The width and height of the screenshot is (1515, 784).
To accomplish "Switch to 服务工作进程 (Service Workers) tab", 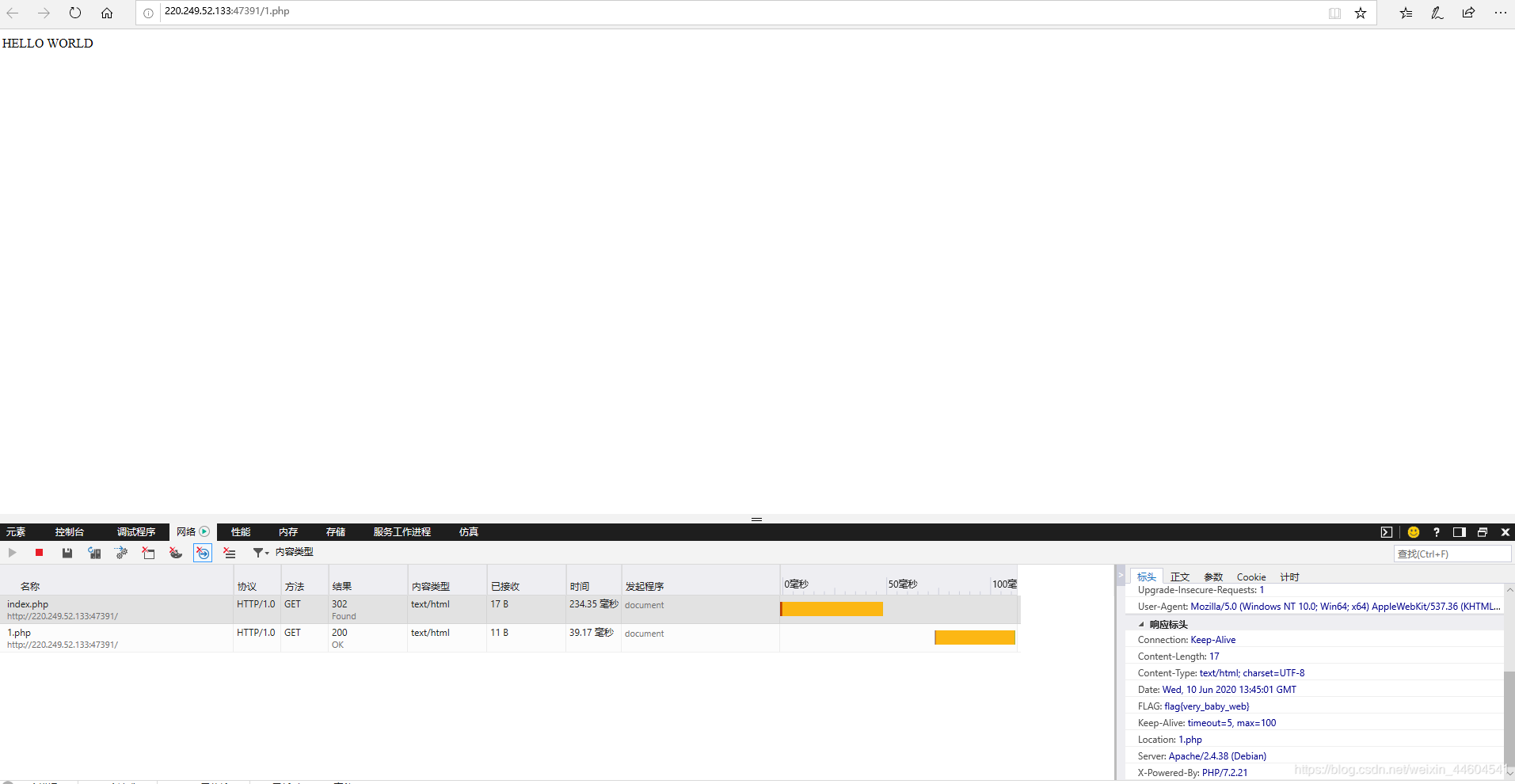I will (402, 532).
